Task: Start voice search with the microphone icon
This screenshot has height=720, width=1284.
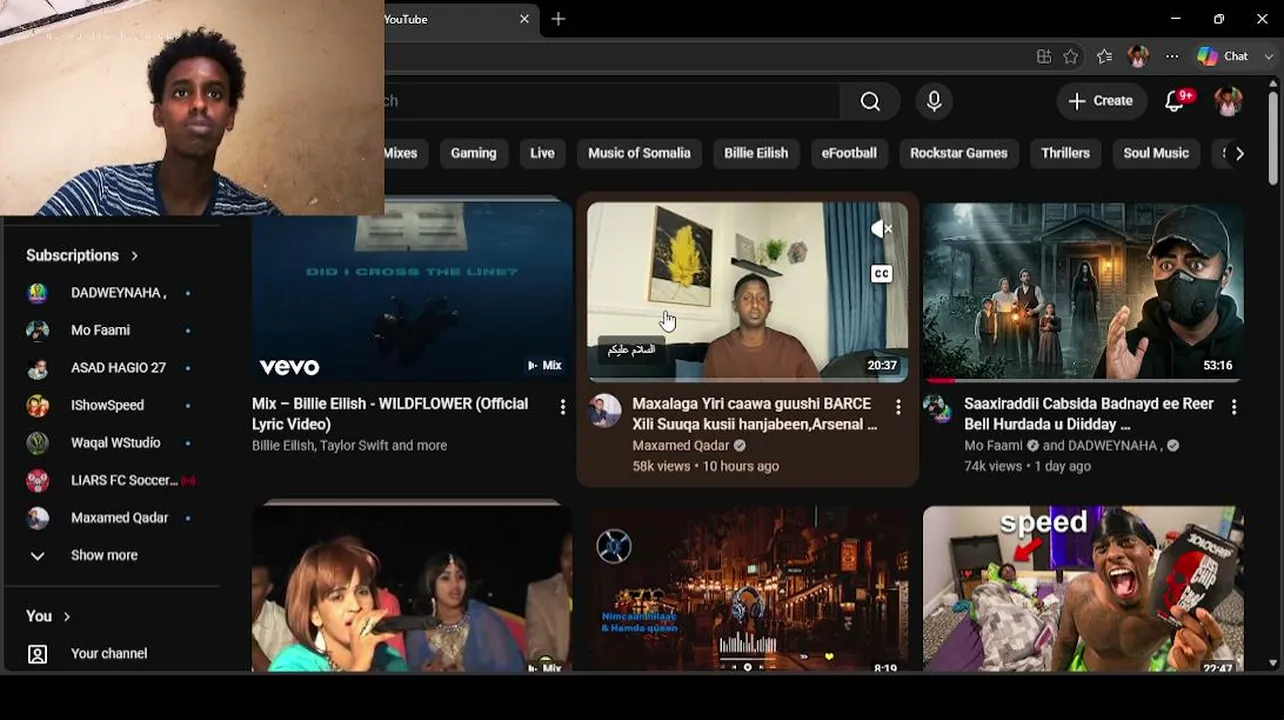Action: (934, 101)
